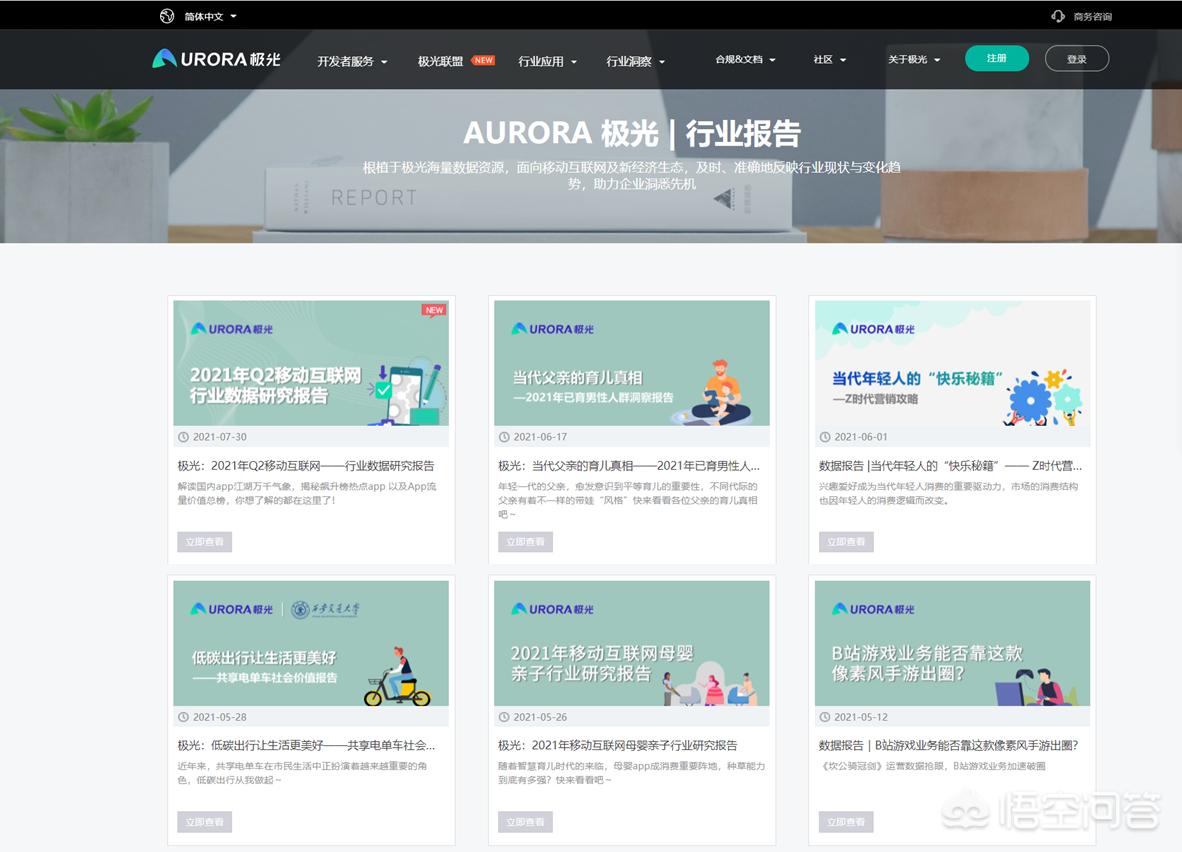The image size is (1182, 852).
Task: Click the clock icon beside 2021-05-28
Action: tap(183, 717)
